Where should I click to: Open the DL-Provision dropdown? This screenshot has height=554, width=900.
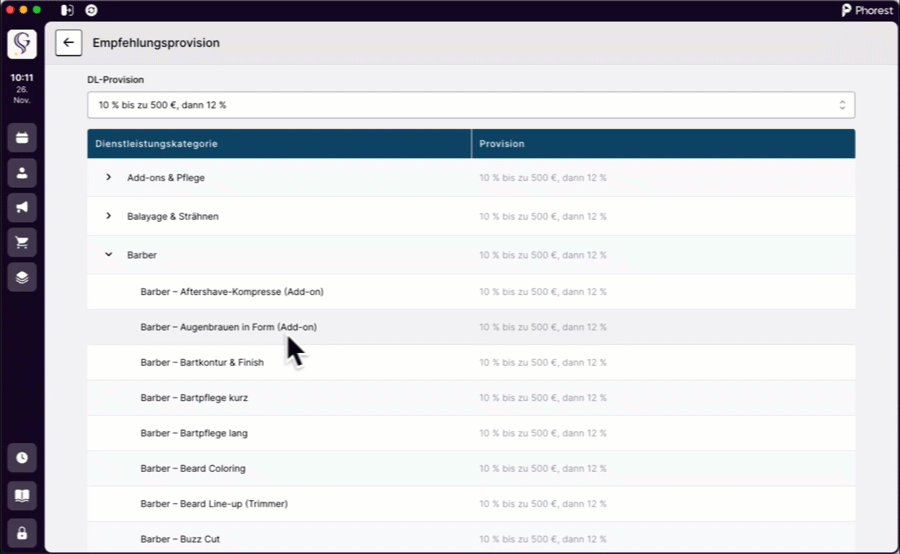point(470,105)
